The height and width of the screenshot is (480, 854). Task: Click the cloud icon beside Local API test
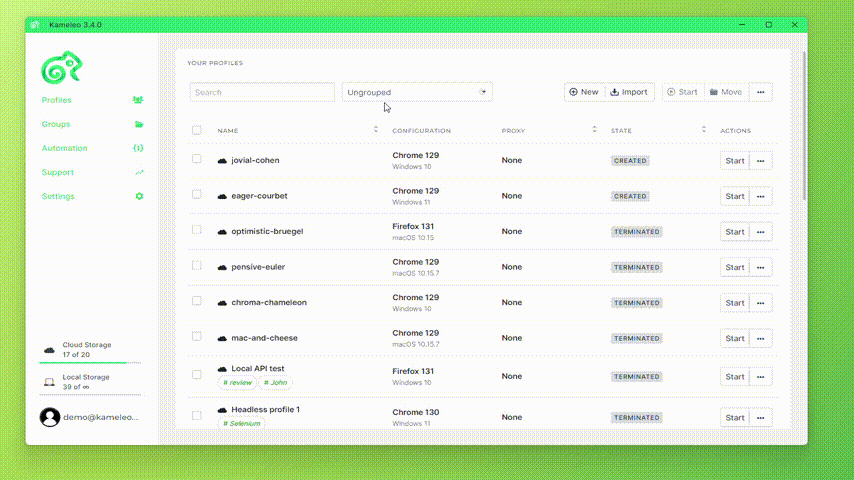[x=222, y=369]
